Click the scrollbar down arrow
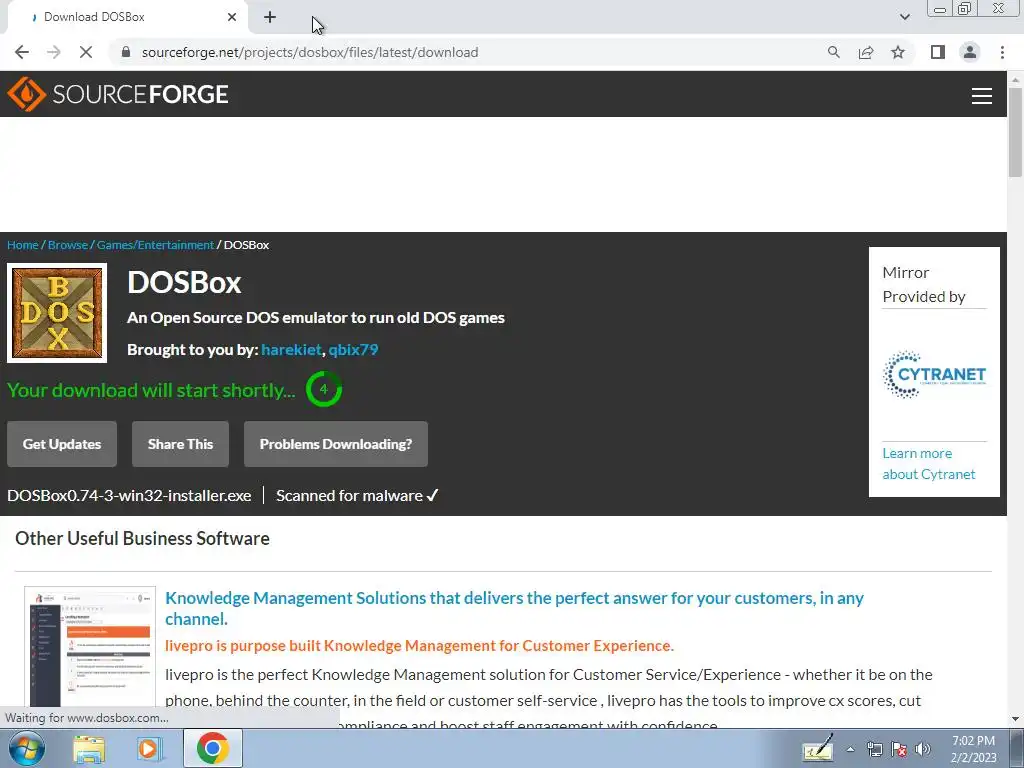This screenshot has width=1024, height=768. 1015,719
